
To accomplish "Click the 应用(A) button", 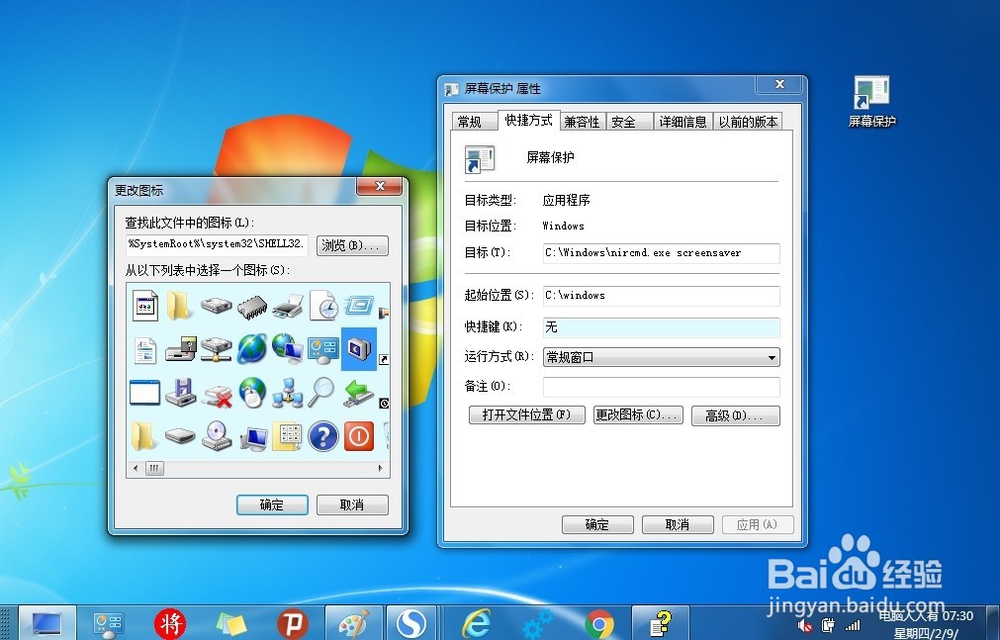I will (x=758, y=525).
